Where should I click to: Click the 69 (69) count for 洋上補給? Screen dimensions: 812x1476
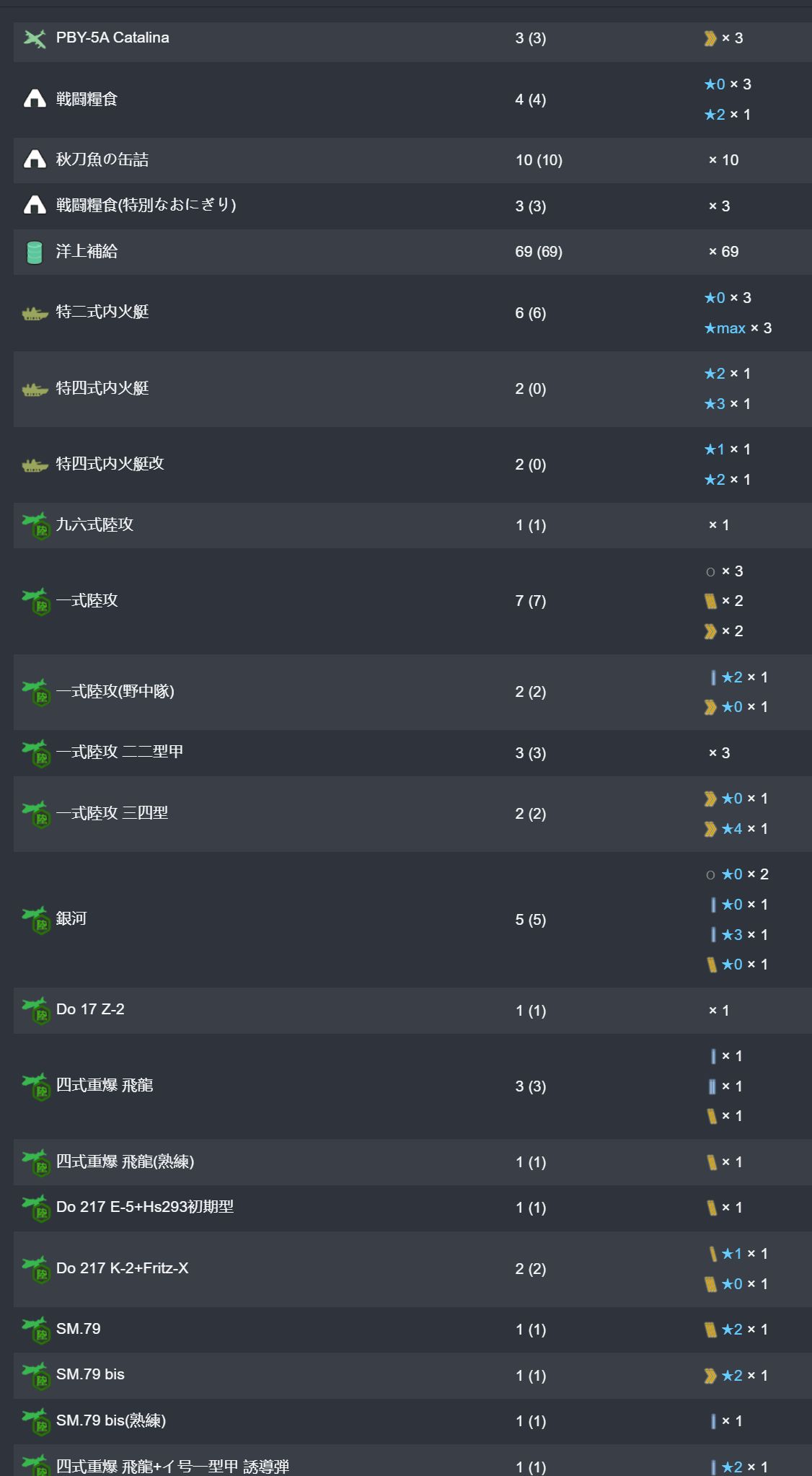click(x=538, y=252)
